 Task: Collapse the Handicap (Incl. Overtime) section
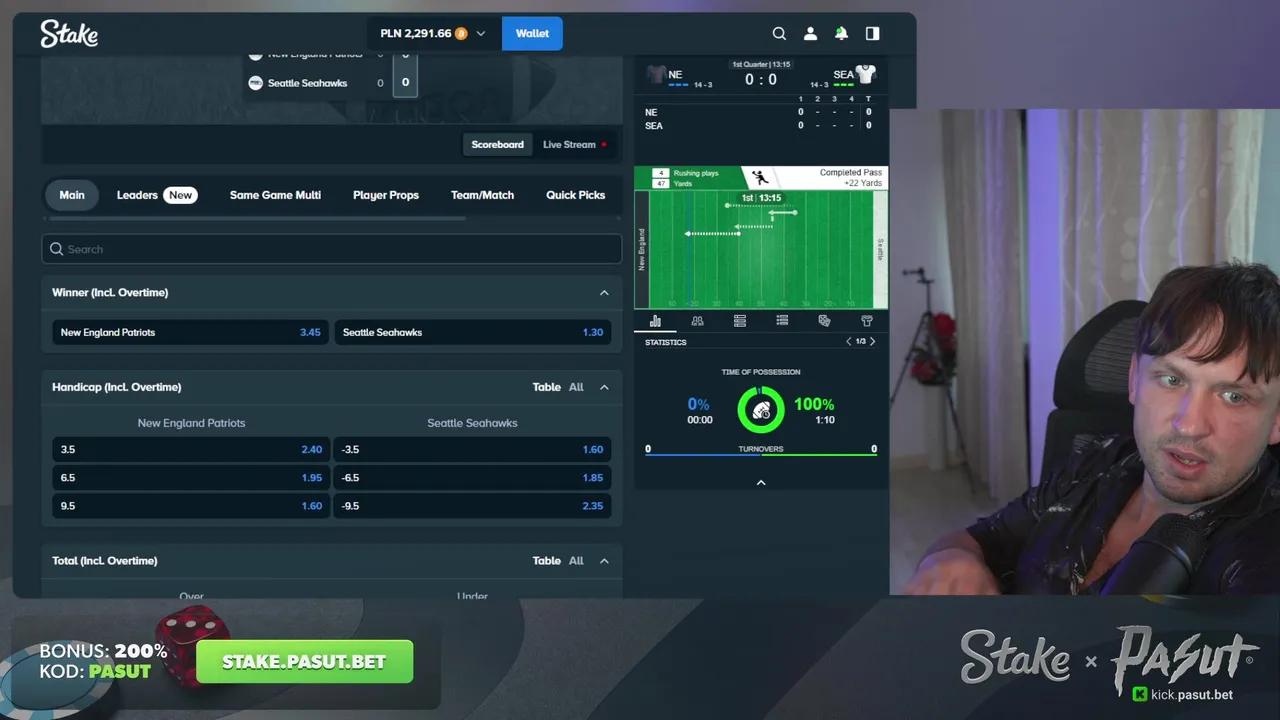click(x=604, y=387)
